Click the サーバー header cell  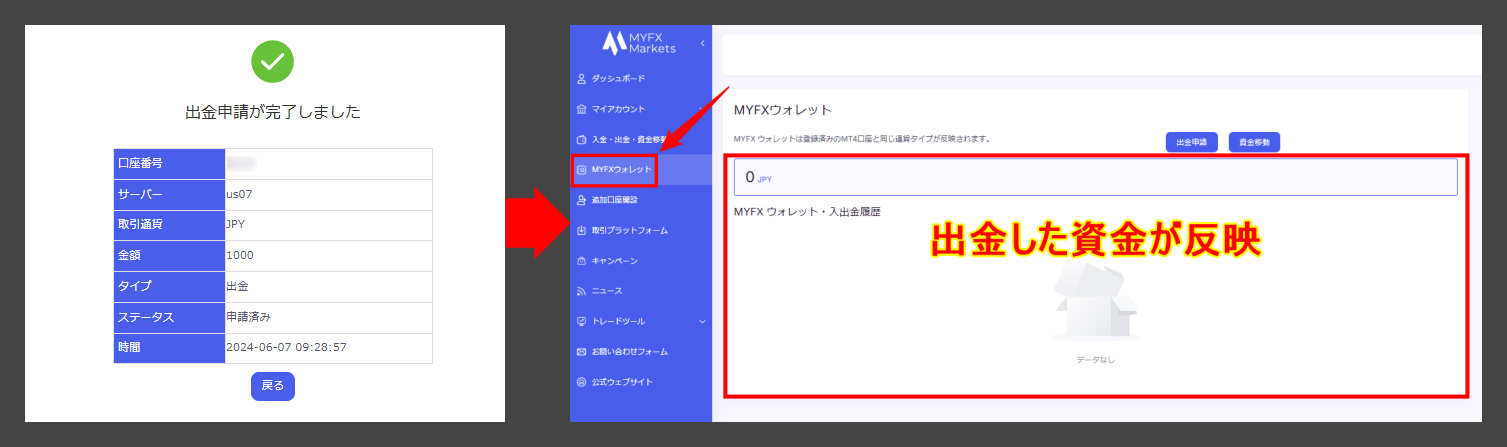(x=170, y=194)
